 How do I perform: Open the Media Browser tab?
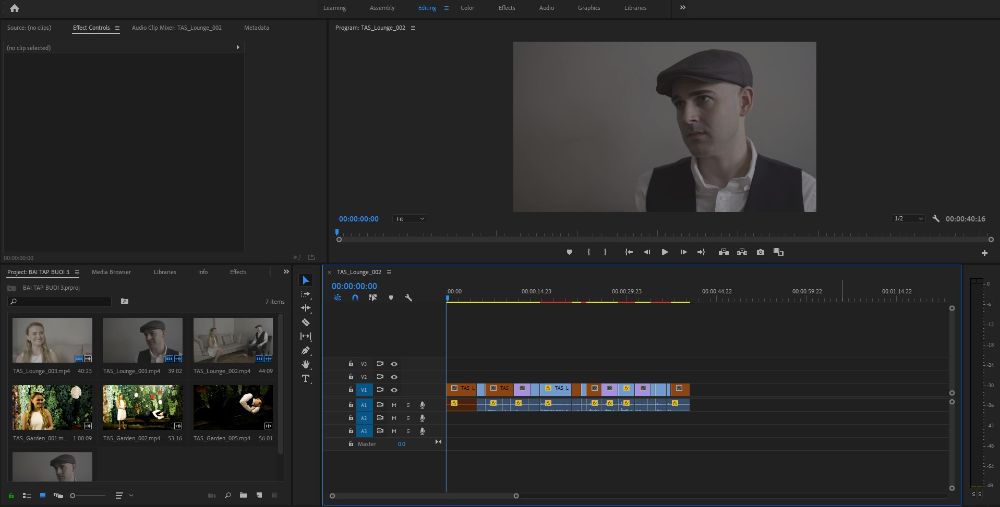(x=111, y=272)
